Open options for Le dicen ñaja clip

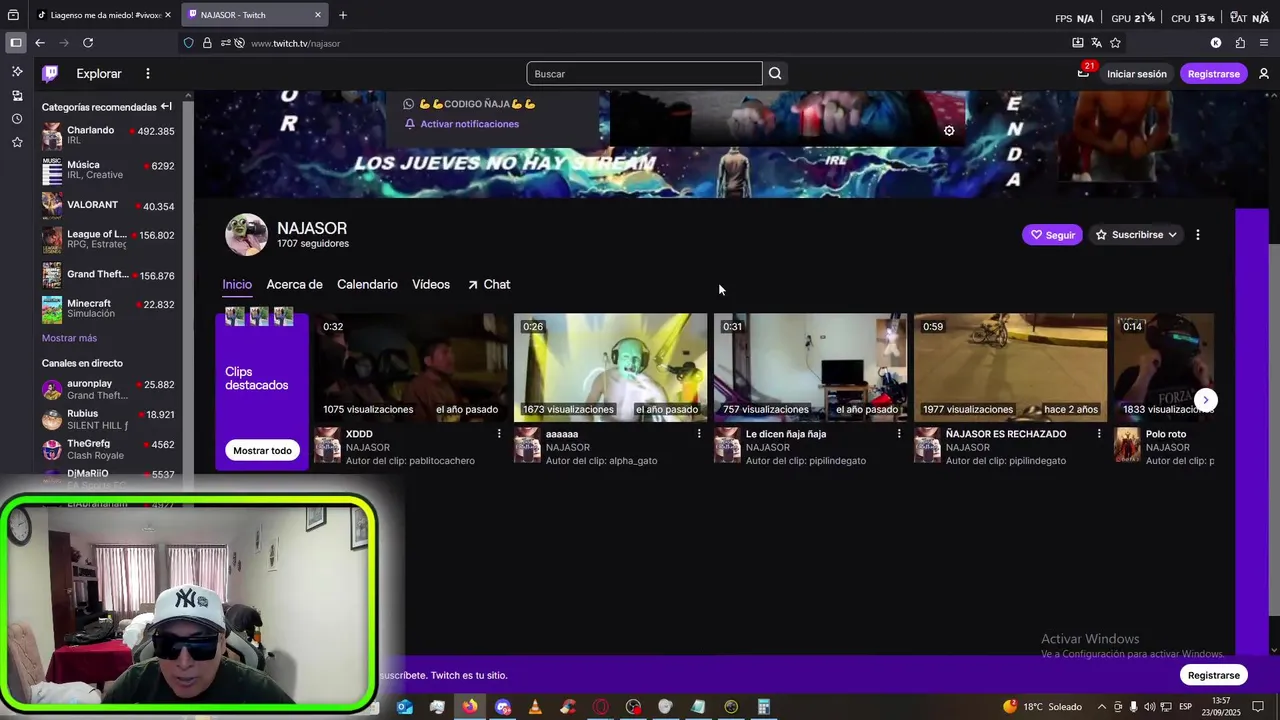click(x=899, y=434)
